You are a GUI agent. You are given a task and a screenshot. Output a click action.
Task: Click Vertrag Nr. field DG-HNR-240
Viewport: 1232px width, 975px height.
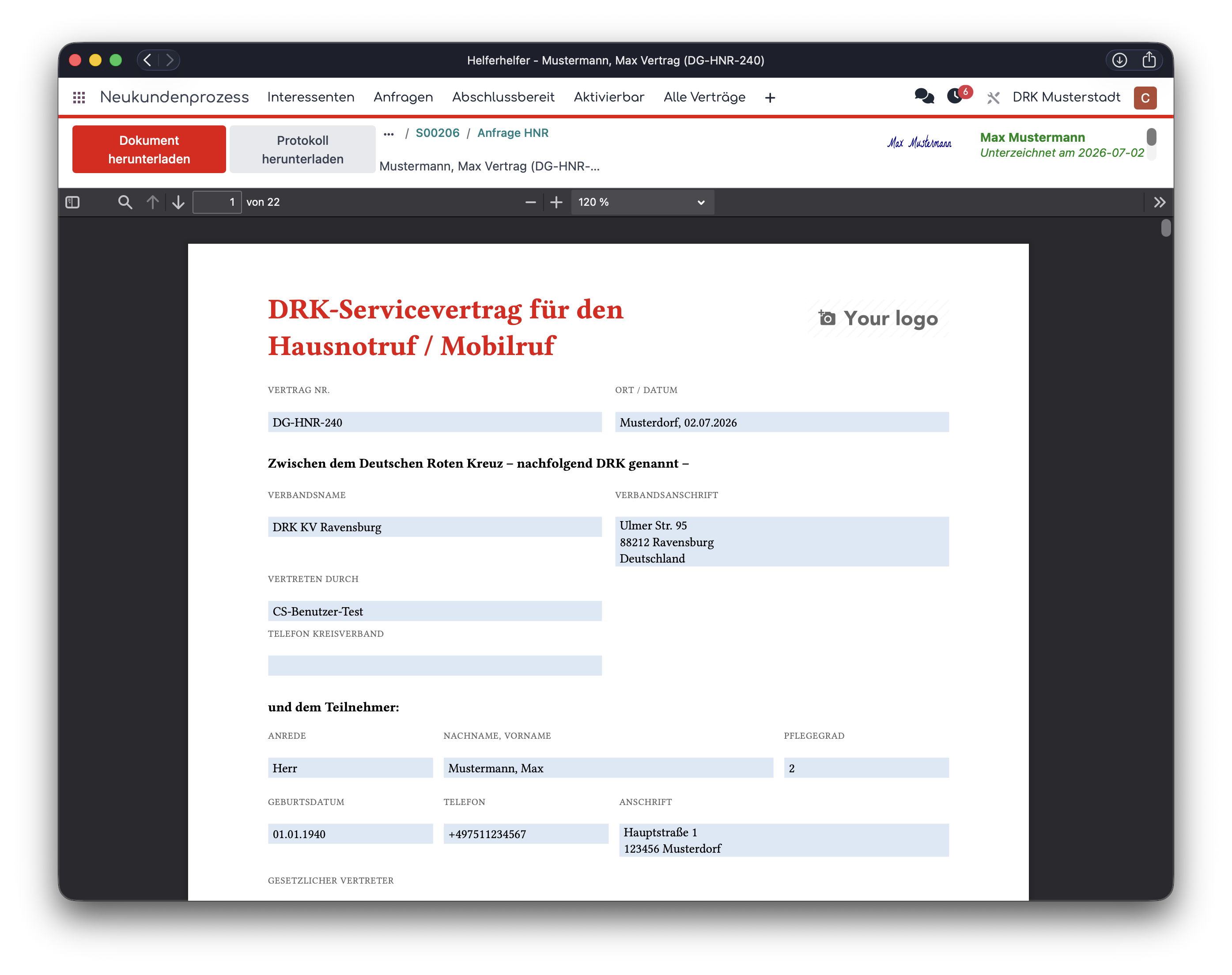(x=435, y=423)
